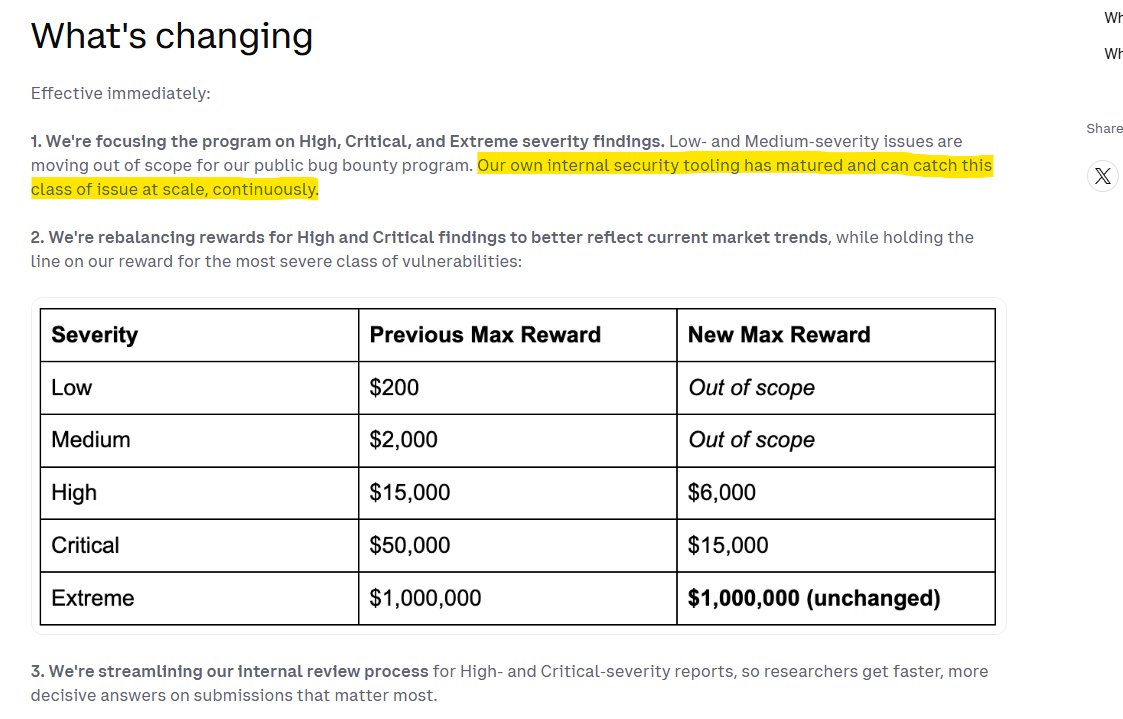Select the $200 reward cell
1123x719 pixels.
click(517, 387)
